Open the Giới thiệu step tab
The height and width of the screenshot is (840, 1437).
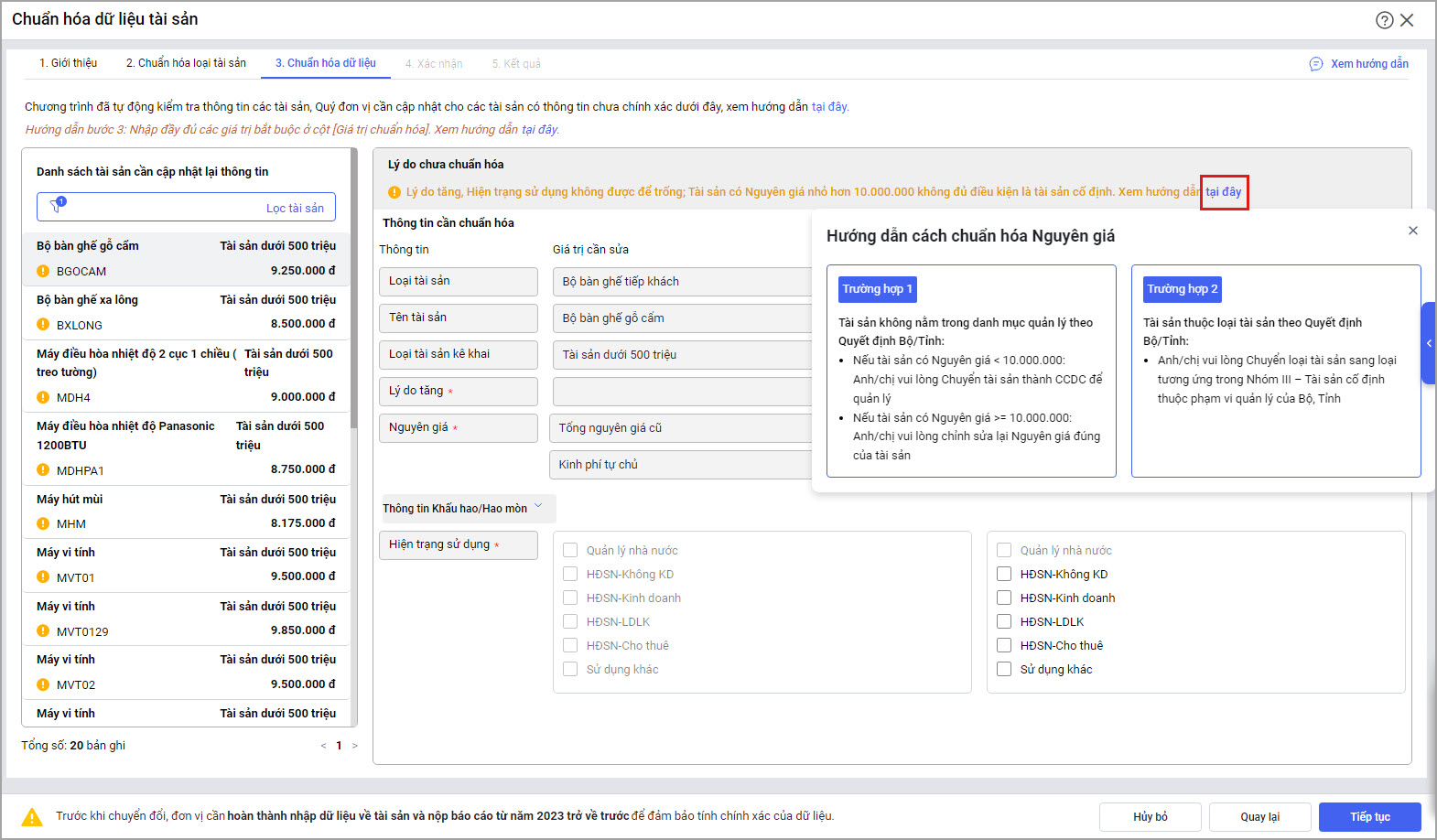tap(68, 63)
